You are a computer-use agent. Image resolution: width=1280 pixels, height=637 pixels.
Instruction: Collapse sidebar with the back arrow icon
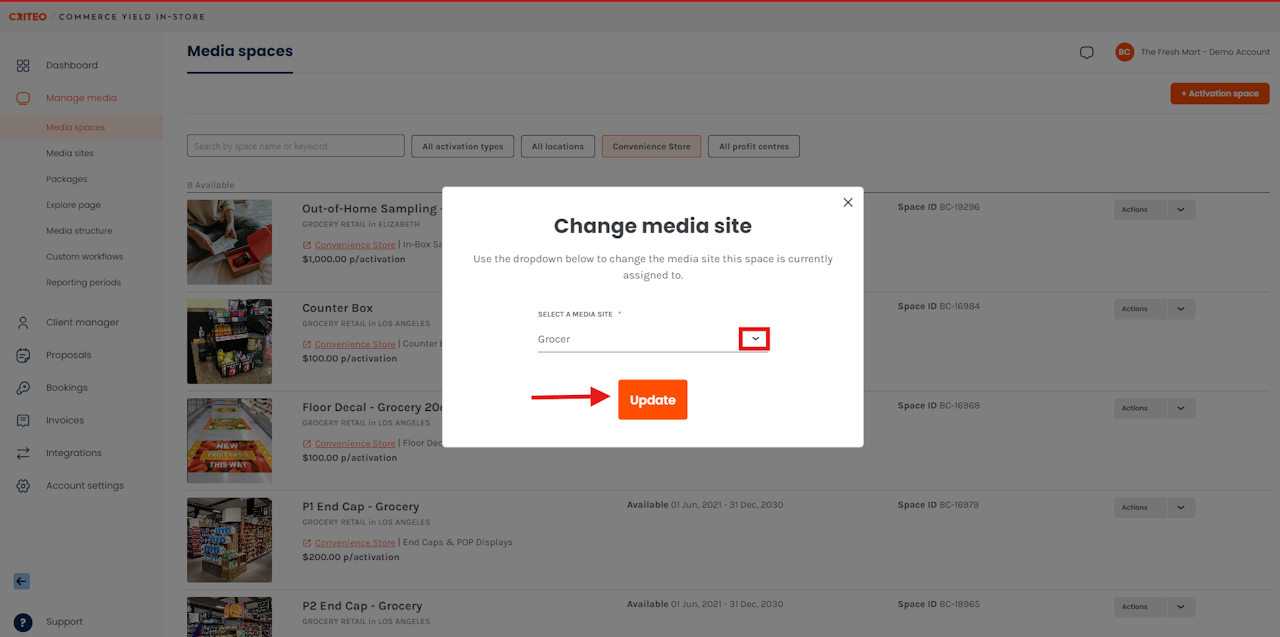22,581
